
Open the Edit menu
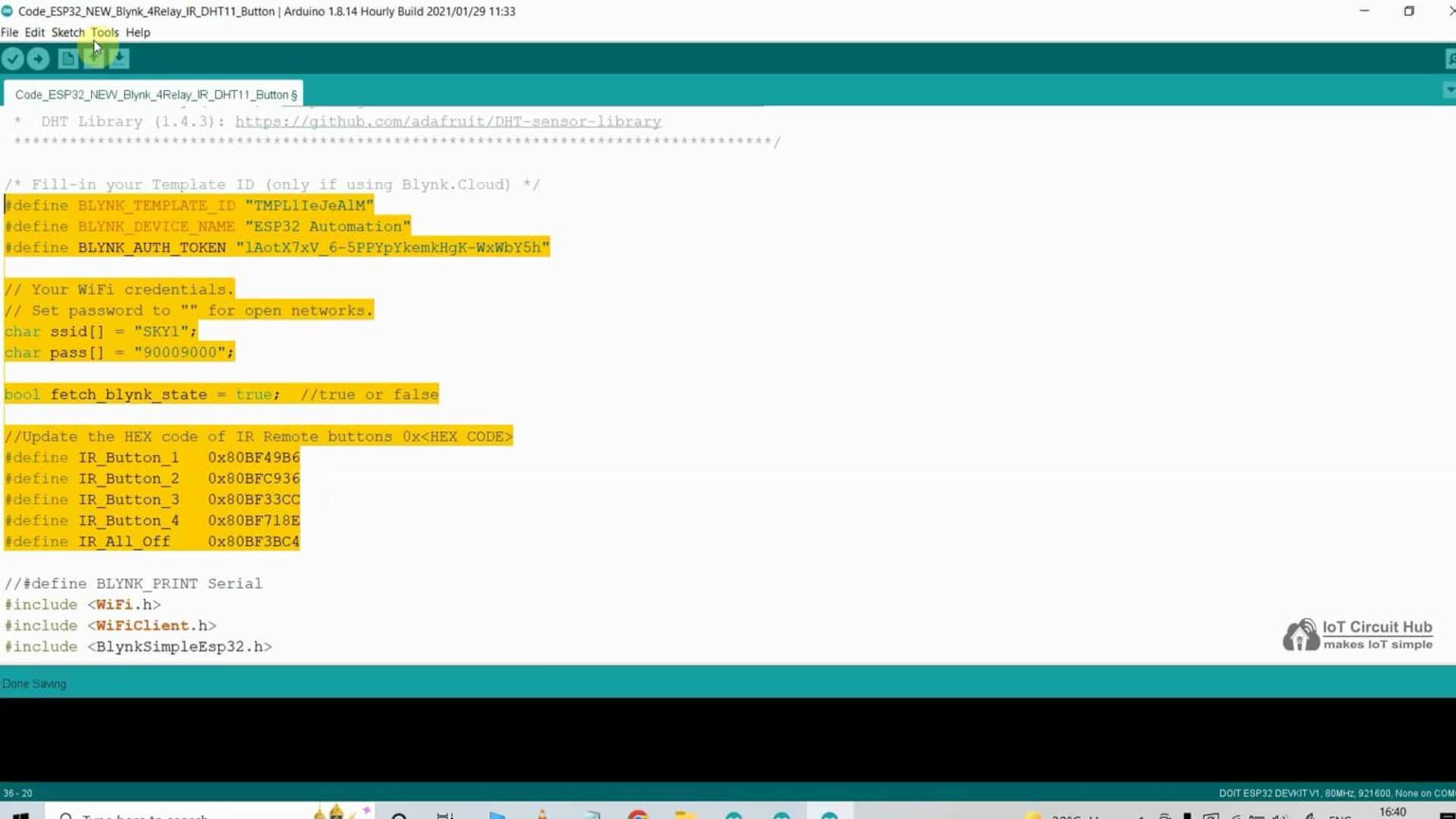pos(34,32)
